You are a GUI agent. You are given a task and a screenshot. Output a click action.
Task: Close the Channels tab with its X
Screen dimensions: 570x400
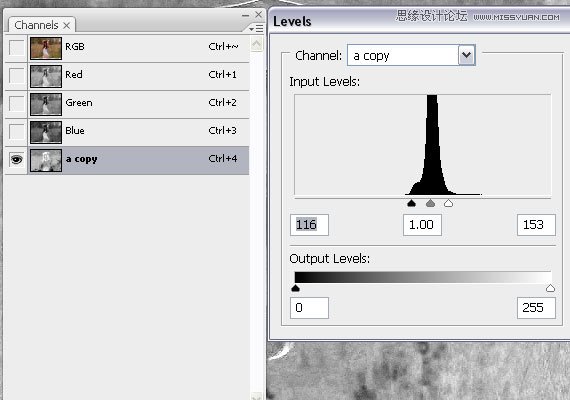pyautogui.click(x=67, y=25)
